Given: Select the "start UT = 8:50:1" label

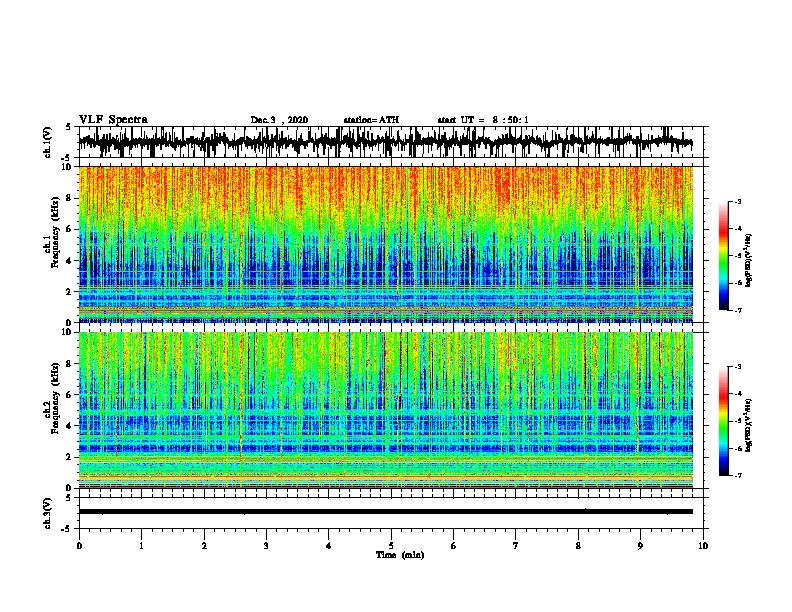Looking at the screenshot, I should (483, 120).
